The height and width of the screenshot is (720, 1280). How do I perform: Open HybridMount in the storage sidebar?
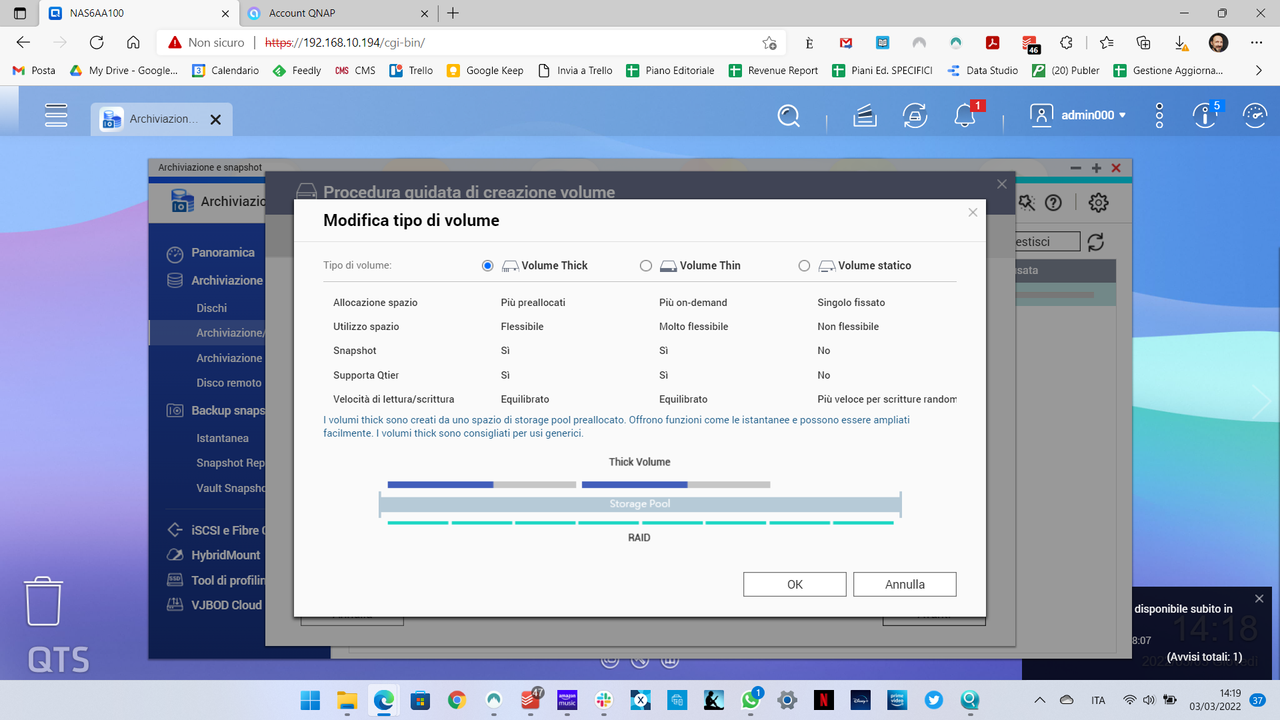(x=226, y=555)
